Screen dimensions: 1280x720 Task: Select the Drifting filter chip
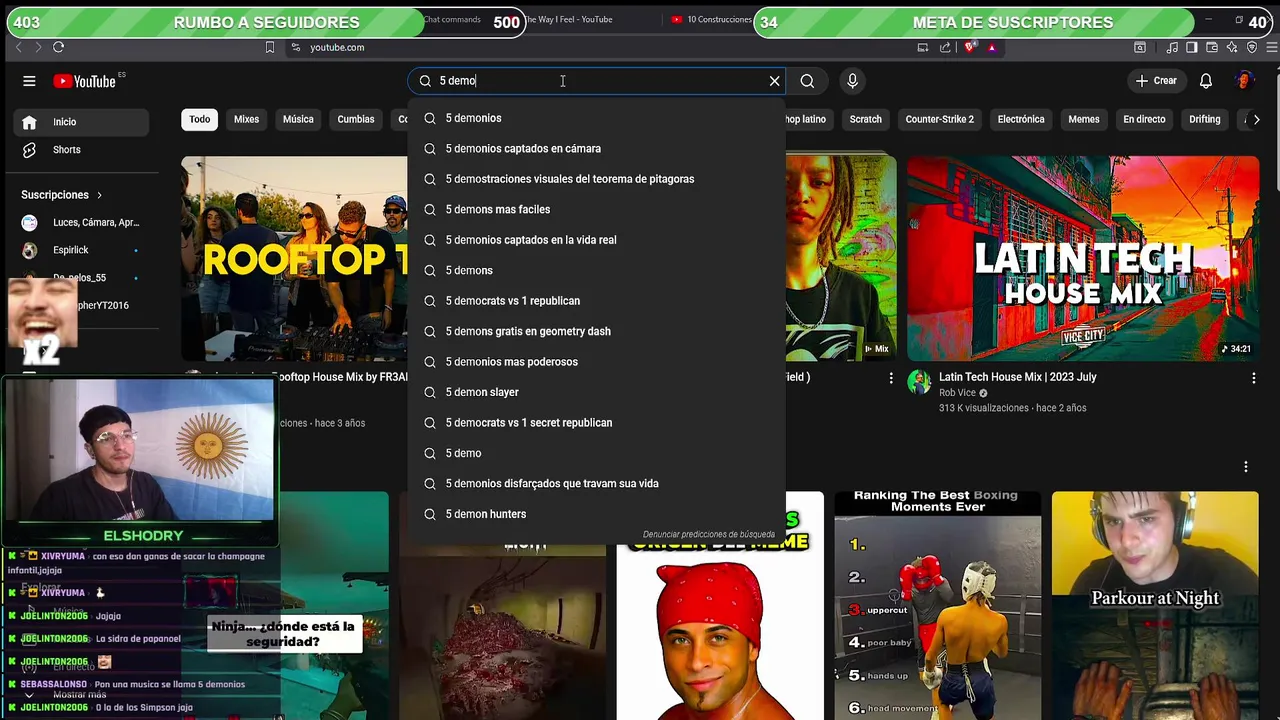[1205, 119]
